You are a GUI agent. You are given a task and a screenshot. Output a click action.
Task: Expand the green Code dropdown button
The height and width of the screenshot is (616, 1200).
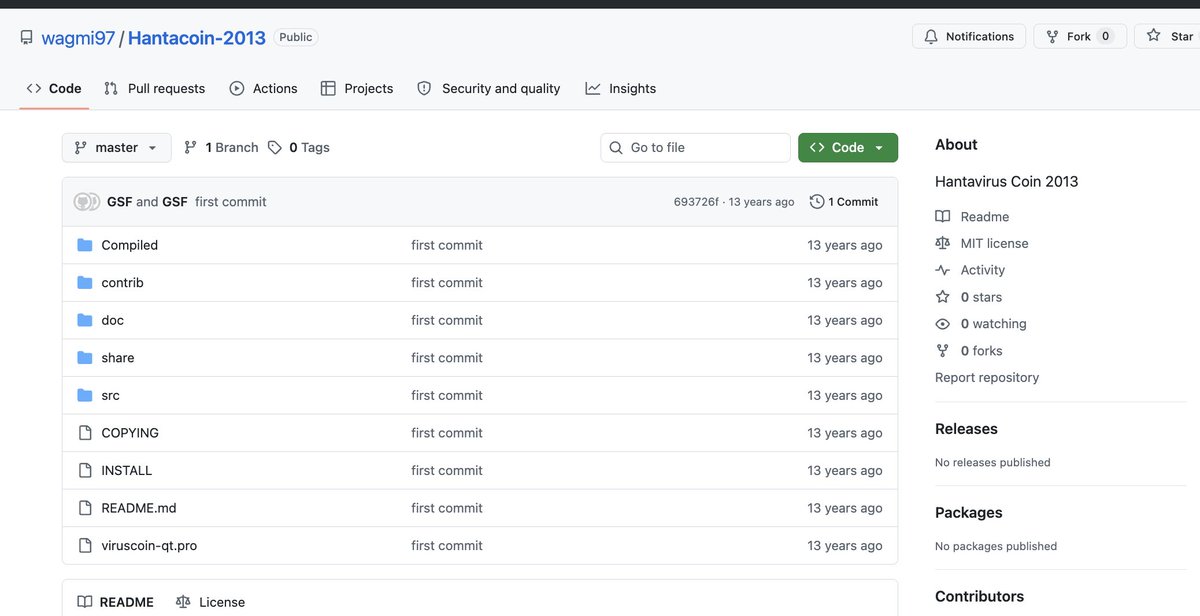coord(848,147)
